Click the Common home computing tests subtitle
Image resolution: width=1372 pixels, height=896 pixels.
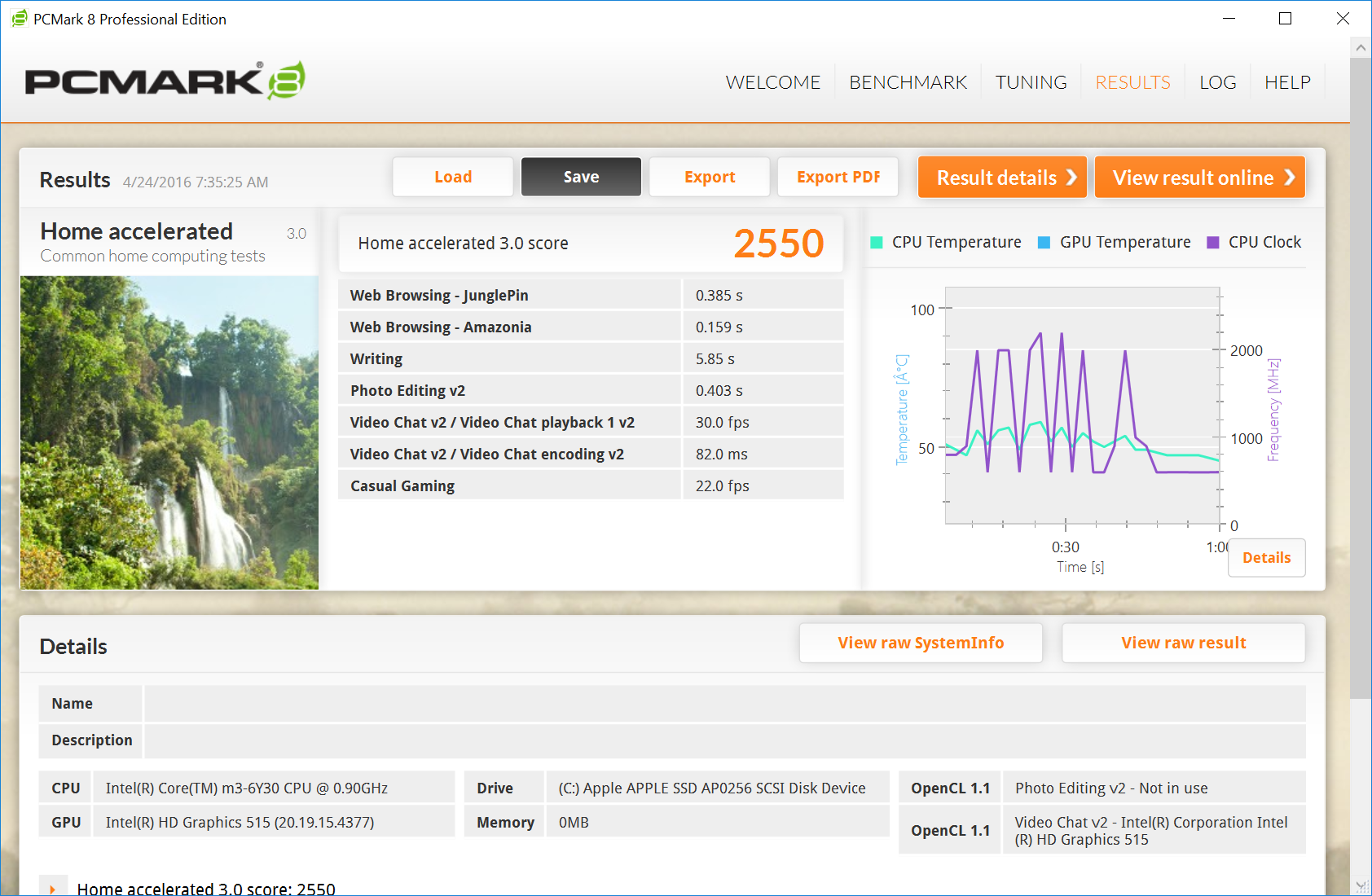153,256
